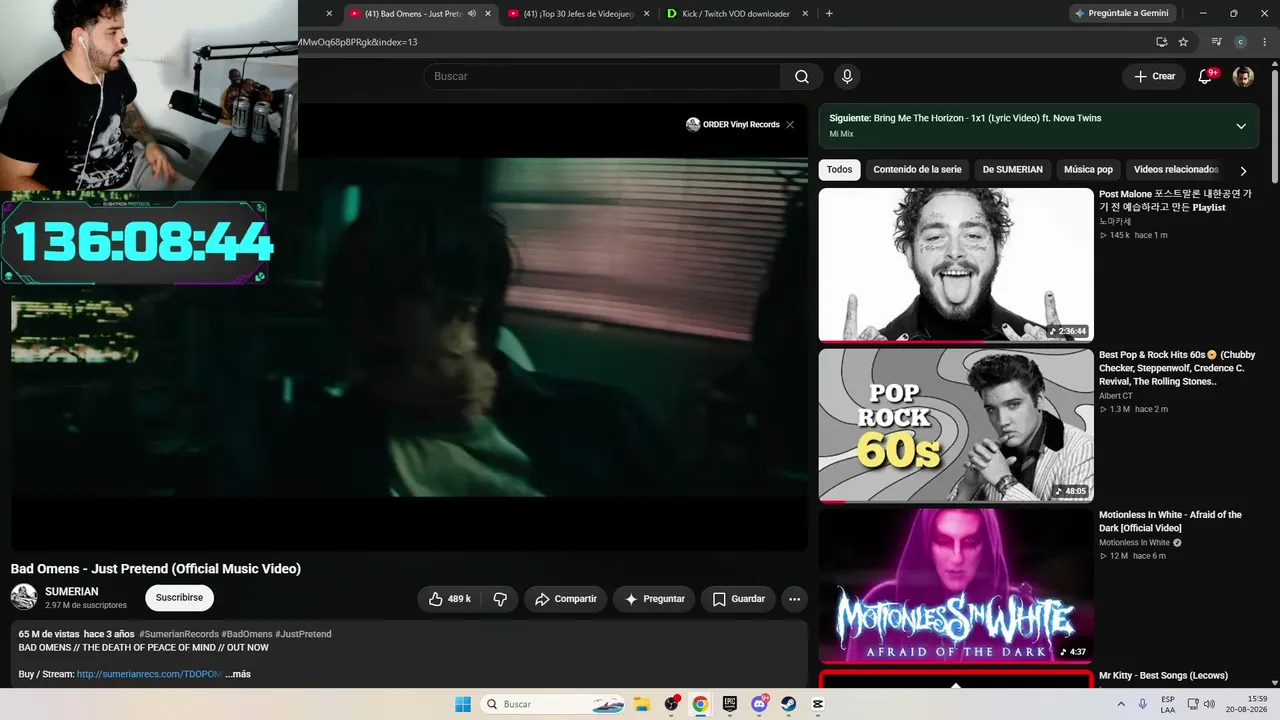Show hidden system tray icons

pyautogui.click(x=1120, y=704)
